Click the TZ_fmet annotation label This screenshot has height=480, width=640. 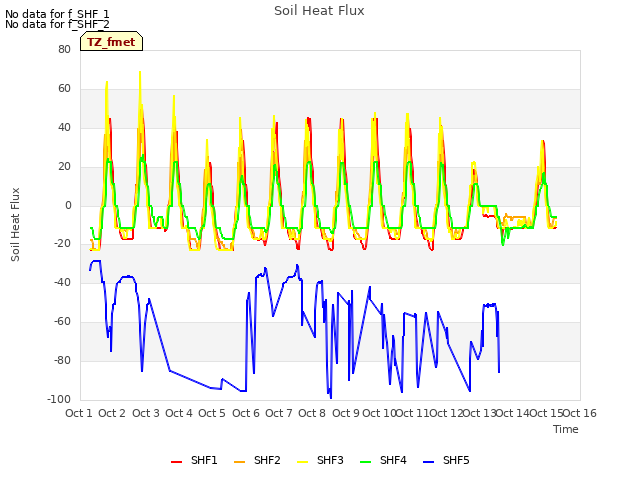[111, 42]
